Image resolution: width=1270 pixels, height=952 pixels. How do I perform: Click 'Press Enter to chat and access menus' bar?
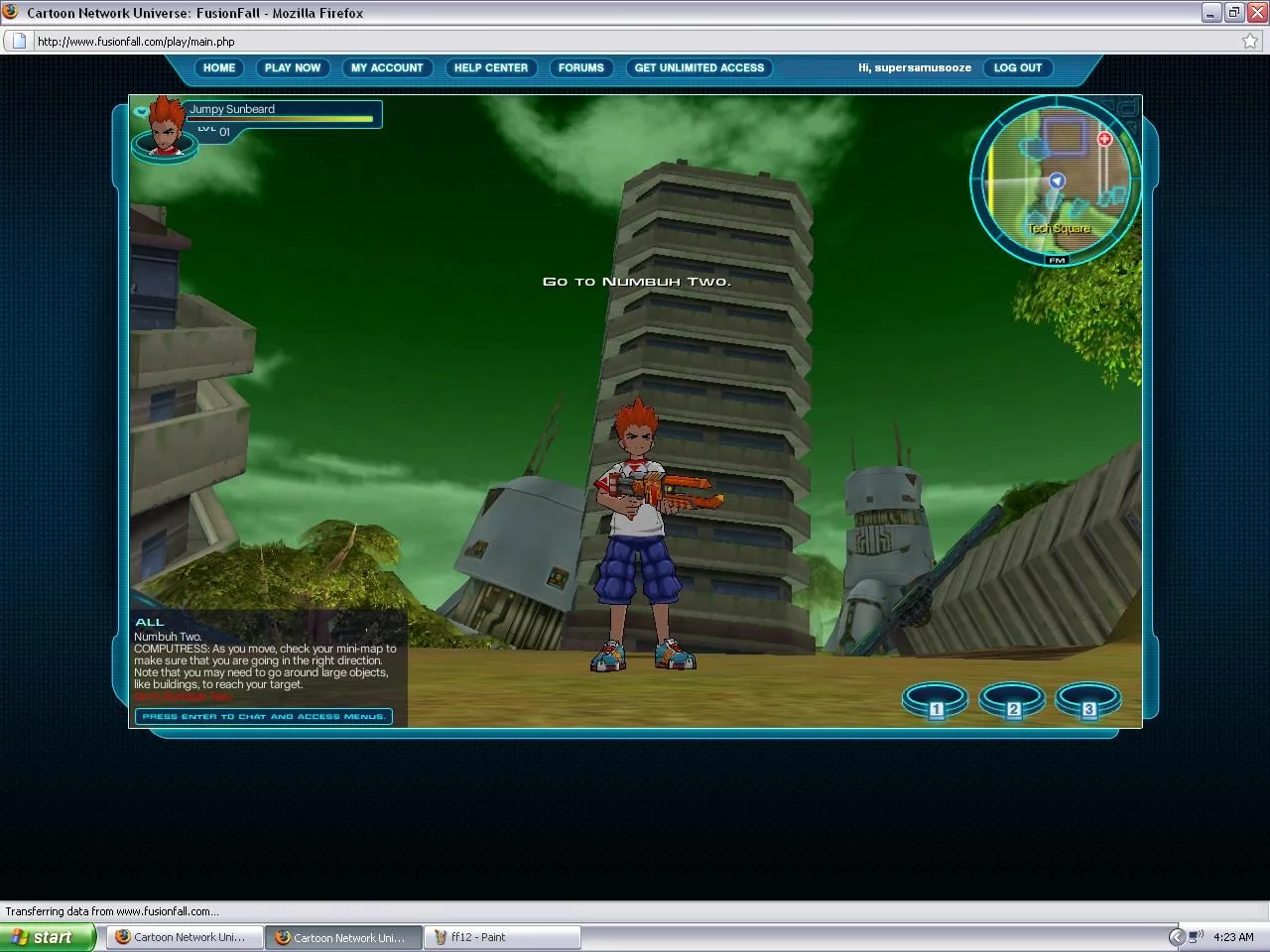[264, 716]
